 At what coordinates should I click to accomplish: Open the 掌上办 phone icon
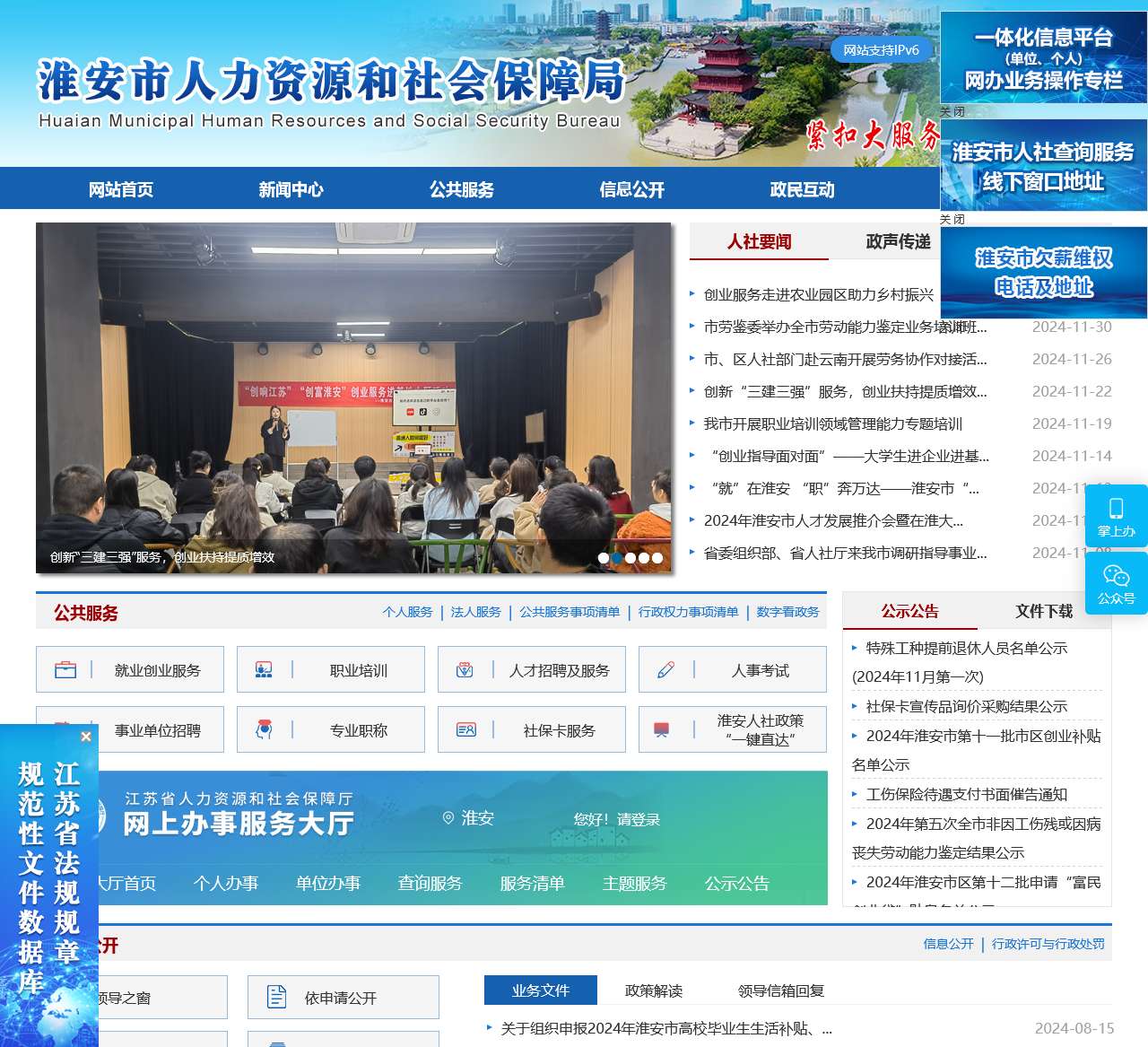[1116, 507]
